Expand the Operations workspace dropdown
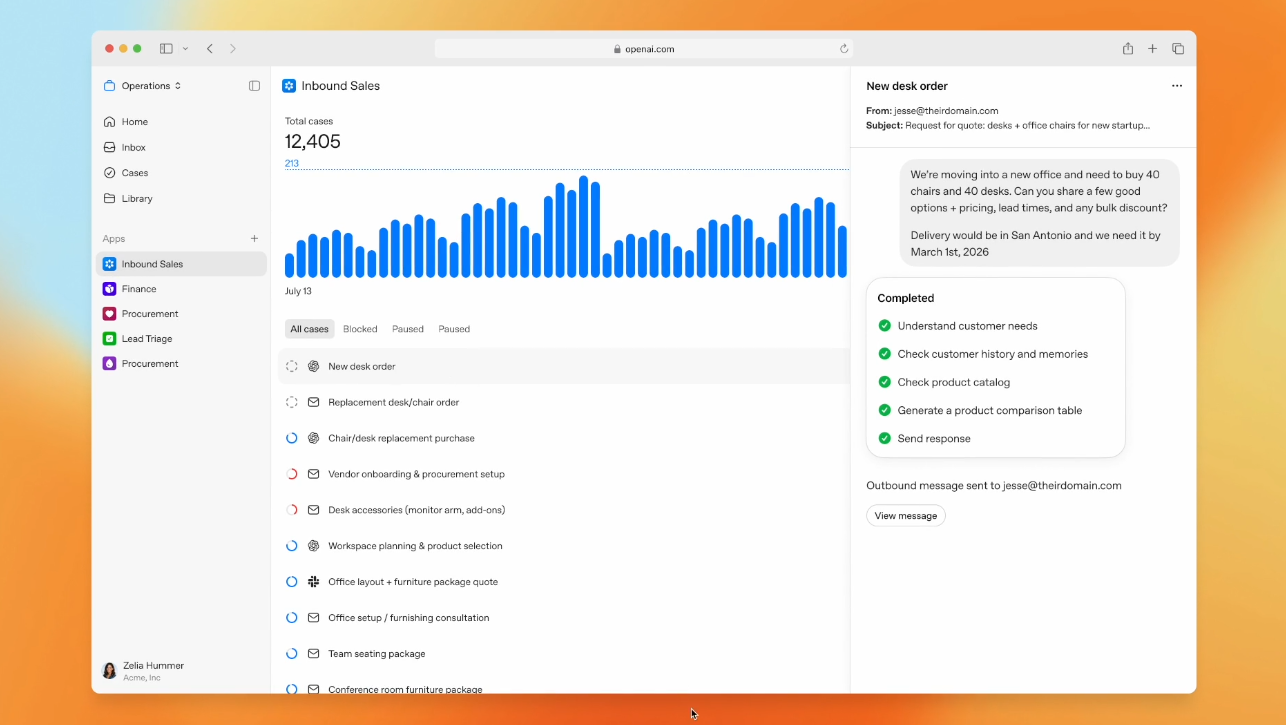The width and height of the screenshot is (1286, 725). tap(143, 86)
